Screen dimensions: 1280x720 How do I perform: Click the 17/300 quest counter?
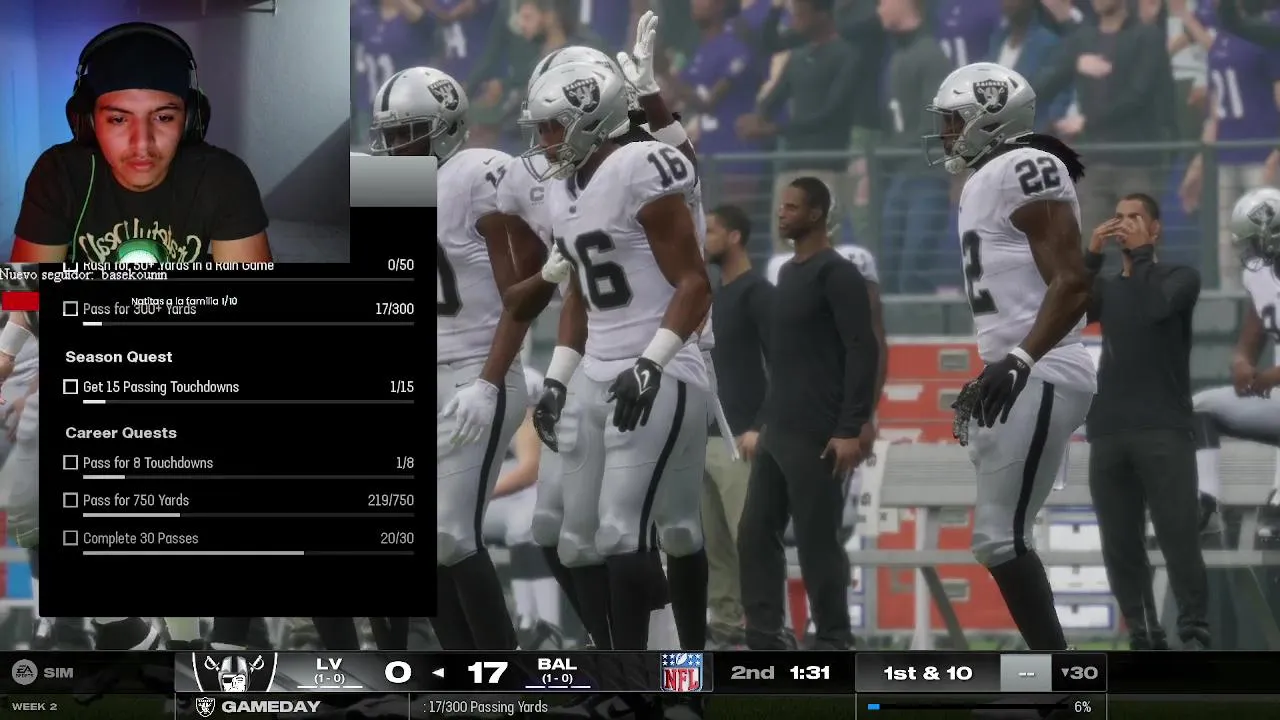tap(394, 309)
